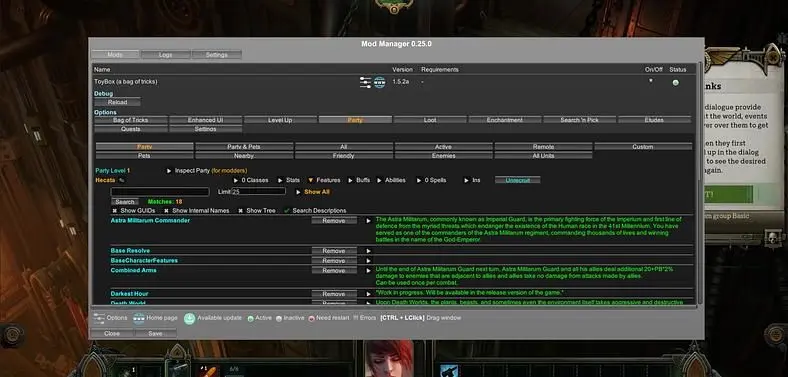
Task: Expand the Stats section
Action: pos(280,180)
